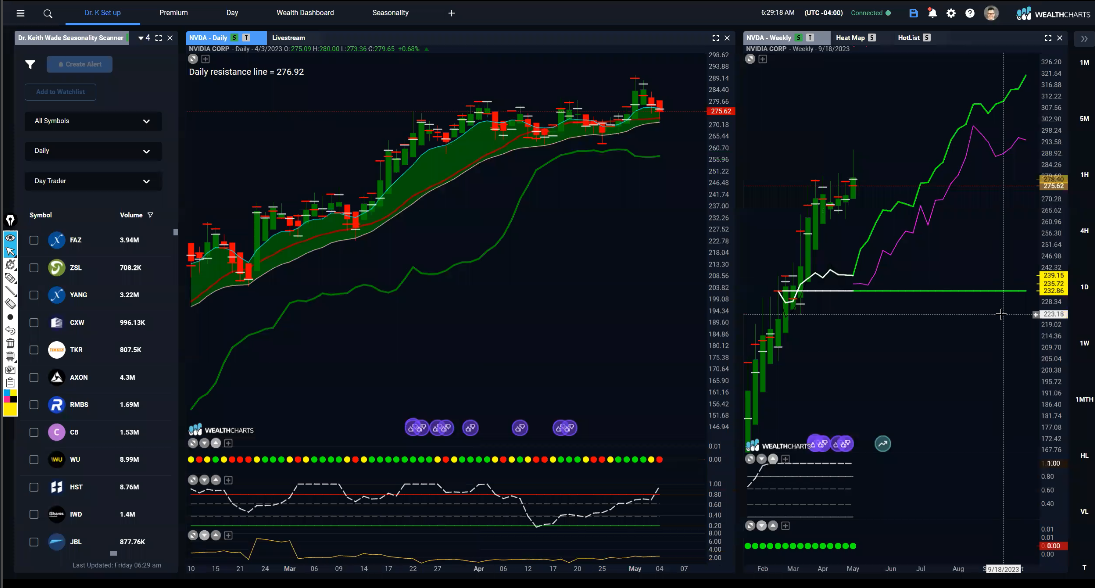Open the notifications bell
The height and width of the screenshot is (588, 1095).
[932, 13]
